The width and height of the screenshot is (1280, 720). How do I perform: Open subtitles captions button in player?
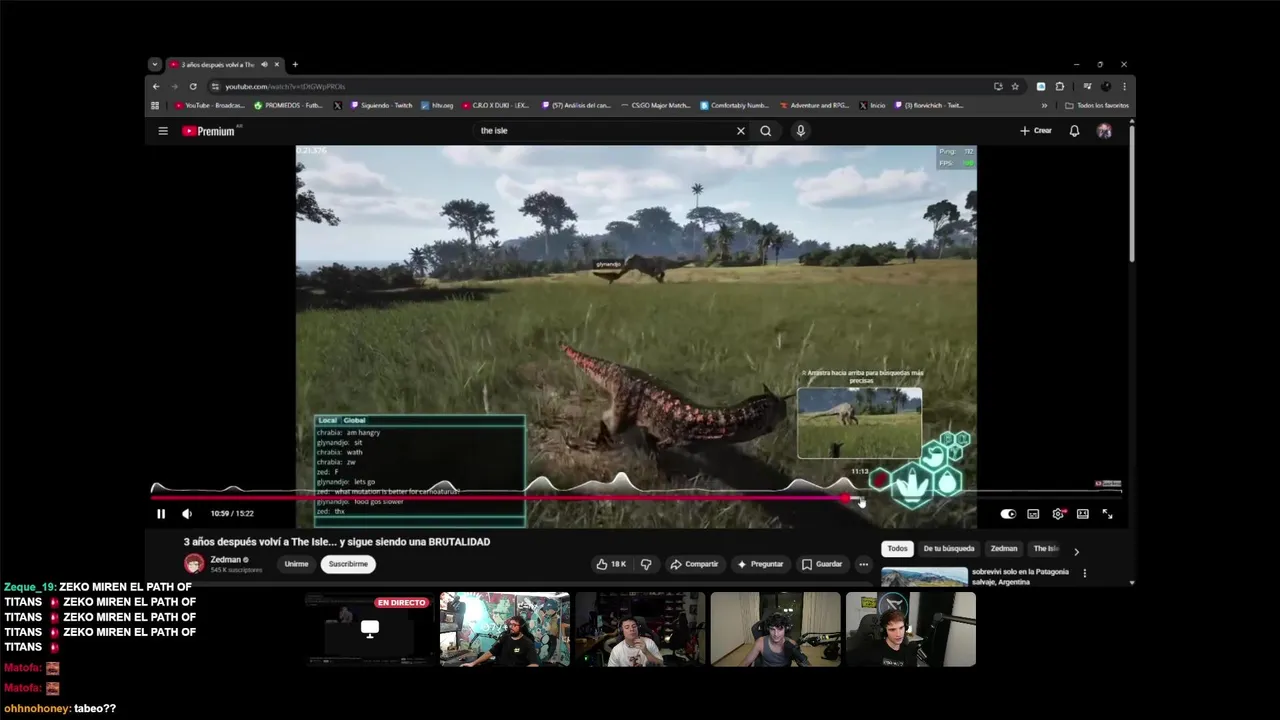[x=1033, y=514]
